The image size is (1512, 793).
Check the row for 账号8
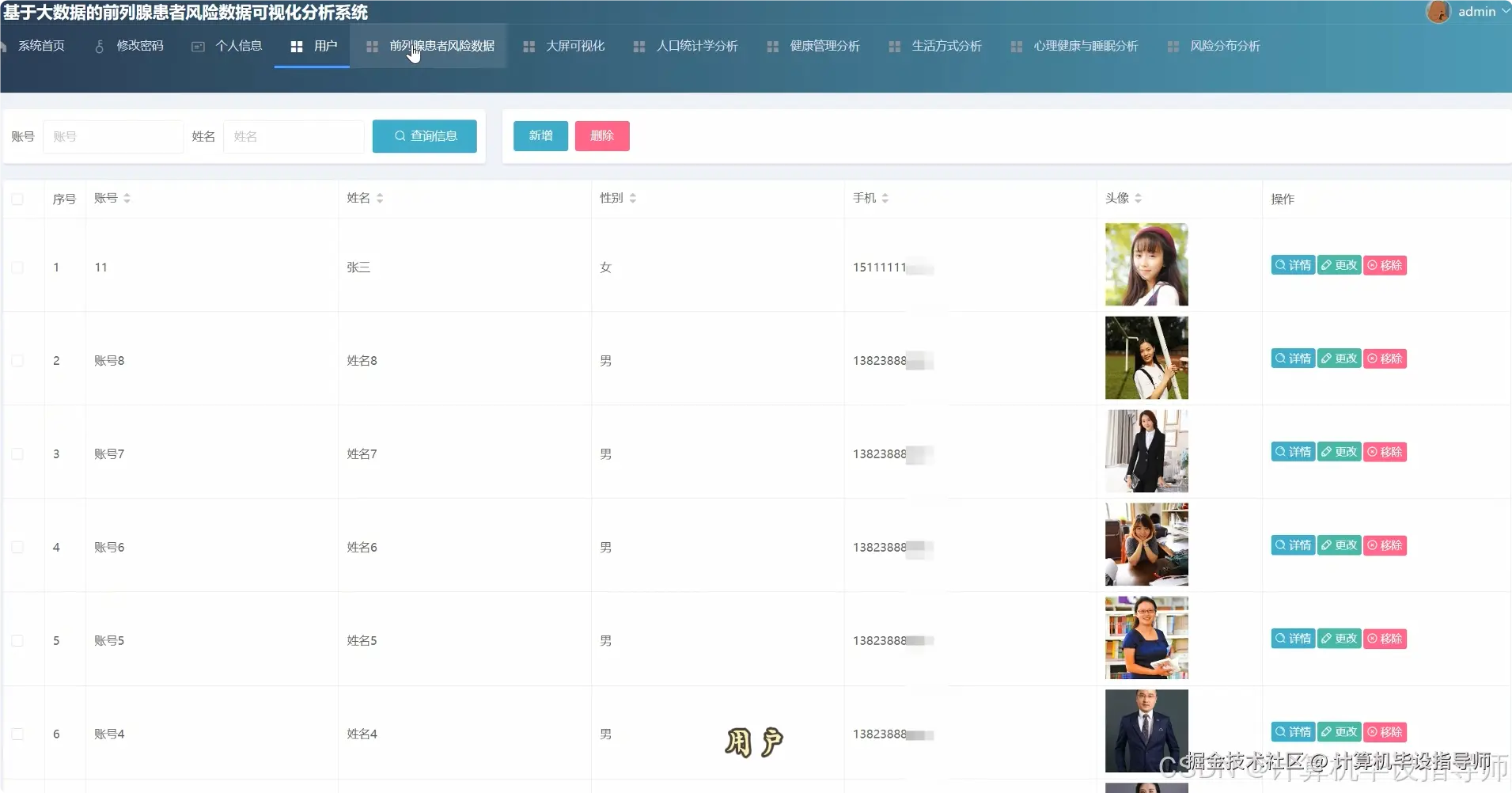coord(17,361)
